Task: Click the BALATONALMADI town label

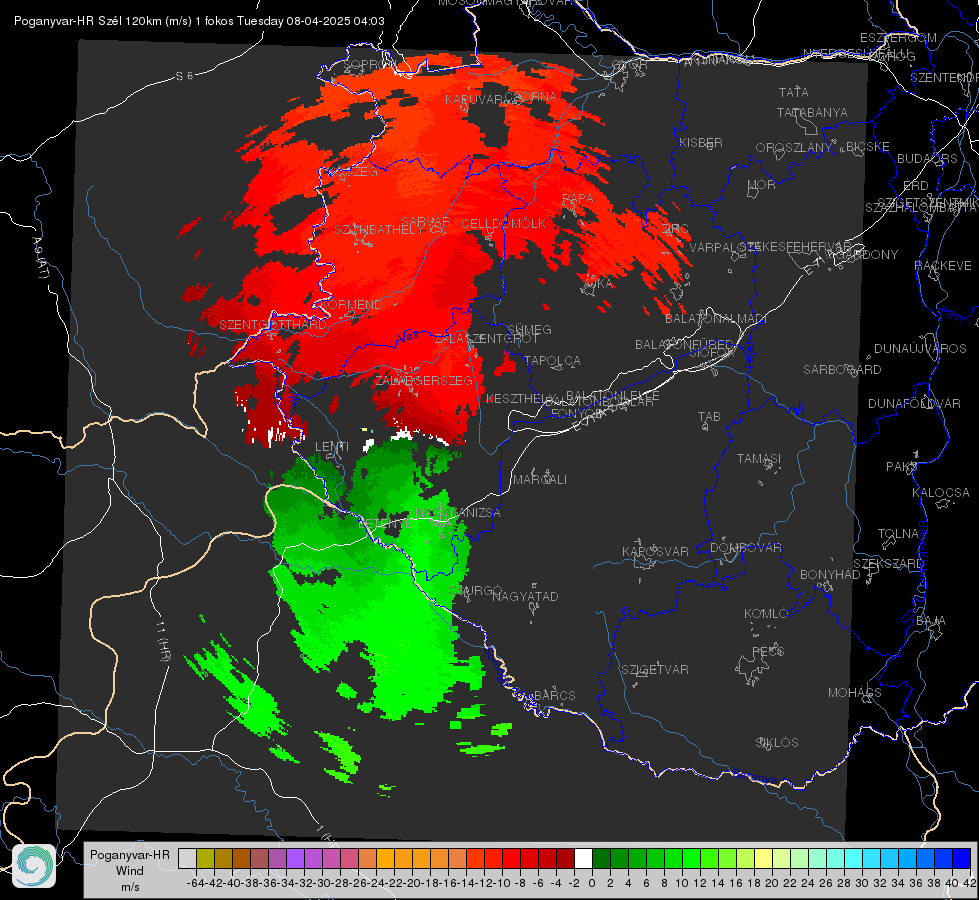Action: [x=716, y=319]
